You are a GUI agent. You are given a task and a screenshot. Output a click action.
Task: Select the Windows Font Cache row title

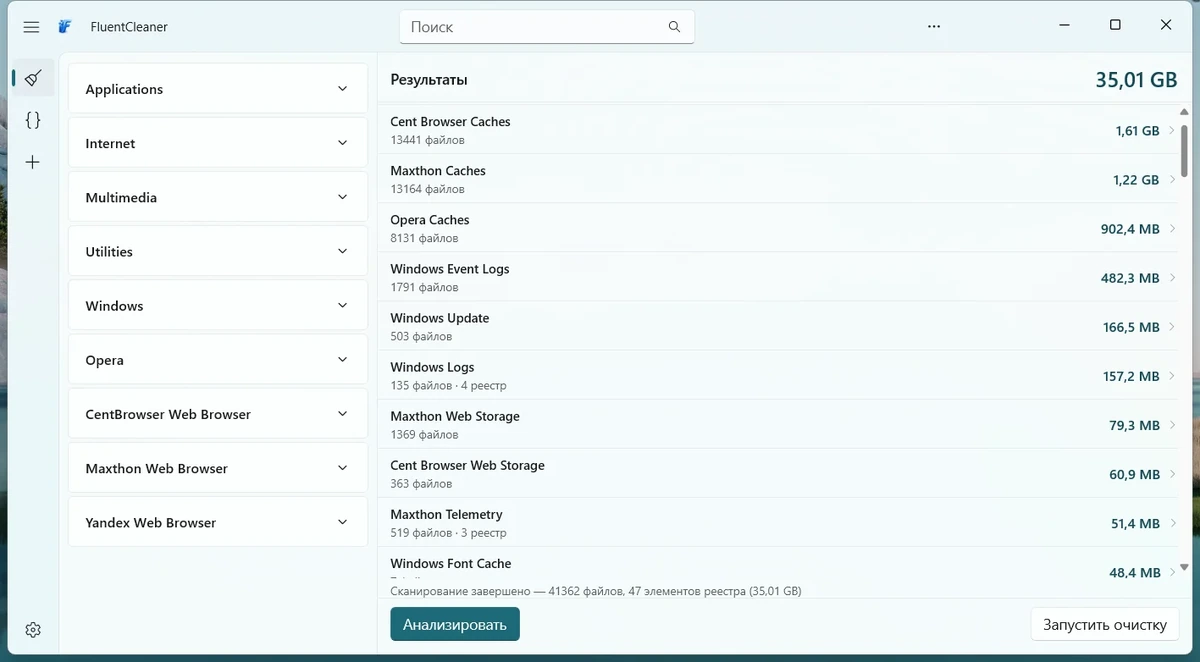point(450,563)
